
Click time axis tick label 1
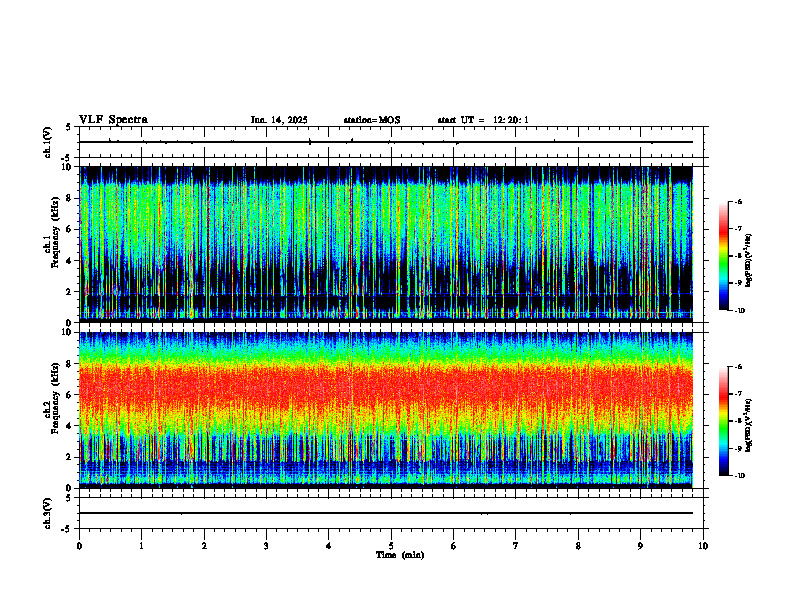(141, 546)
